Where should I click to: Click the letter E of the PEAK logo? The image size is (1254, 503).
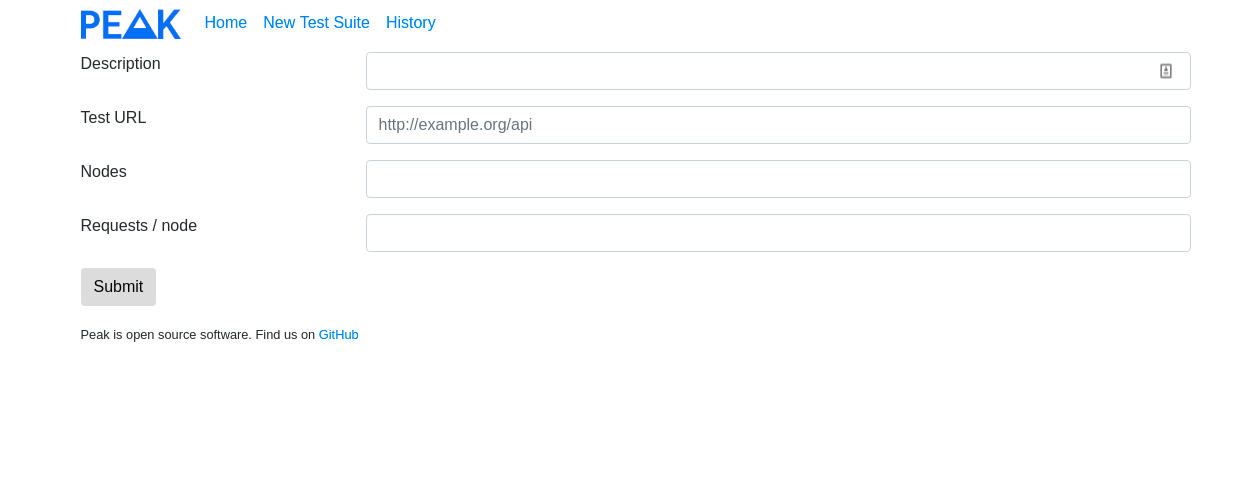click(x=112, y=24)
